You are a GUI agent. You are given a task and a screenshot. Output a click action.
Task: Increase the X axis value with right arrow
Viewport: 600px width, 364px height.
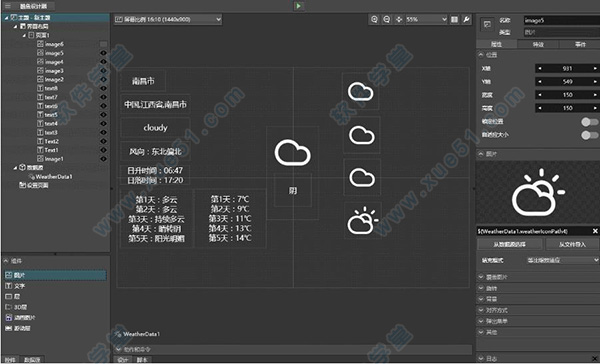click(x=595, y=69)
